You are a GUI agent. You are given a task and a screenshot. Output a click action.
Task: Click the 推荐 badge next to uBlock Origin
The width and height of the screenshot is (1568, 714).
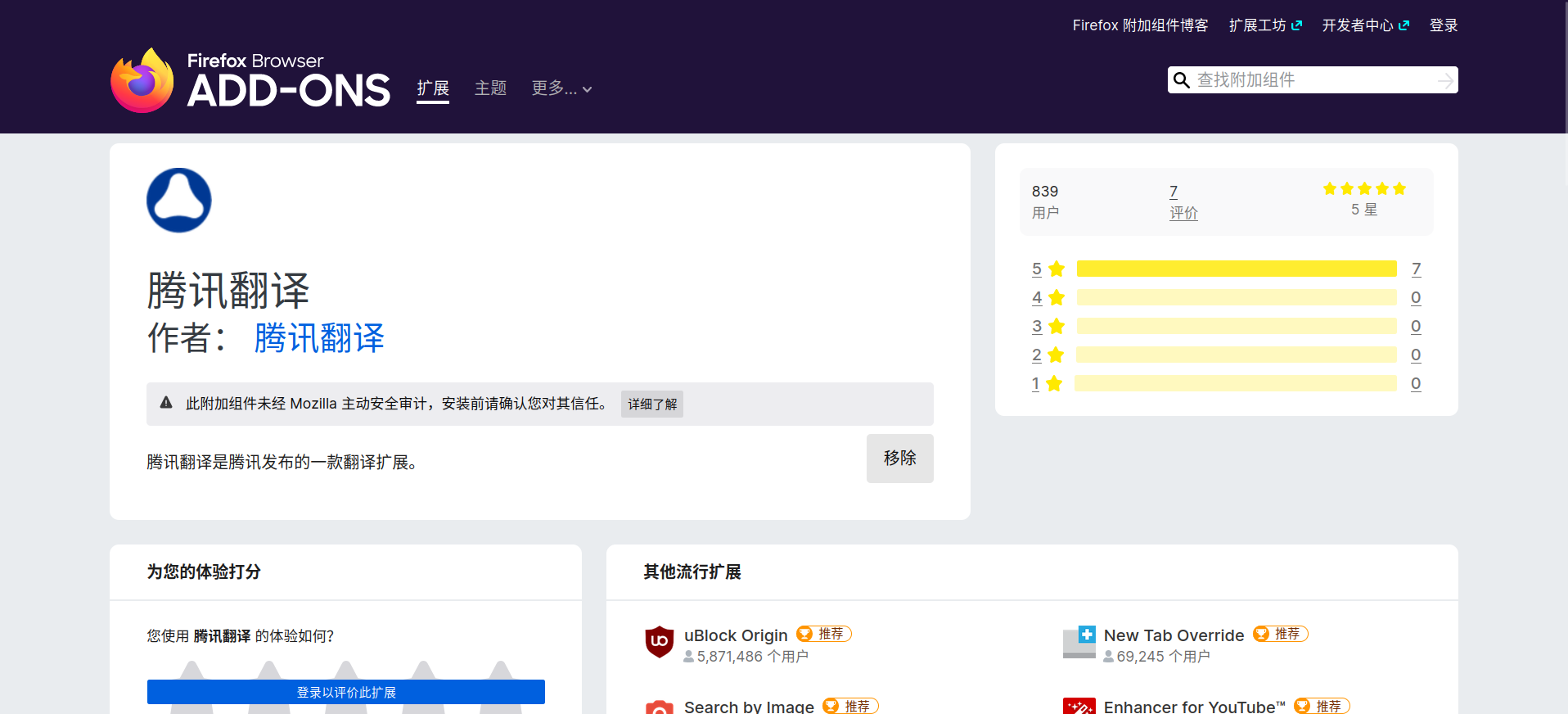824,634
